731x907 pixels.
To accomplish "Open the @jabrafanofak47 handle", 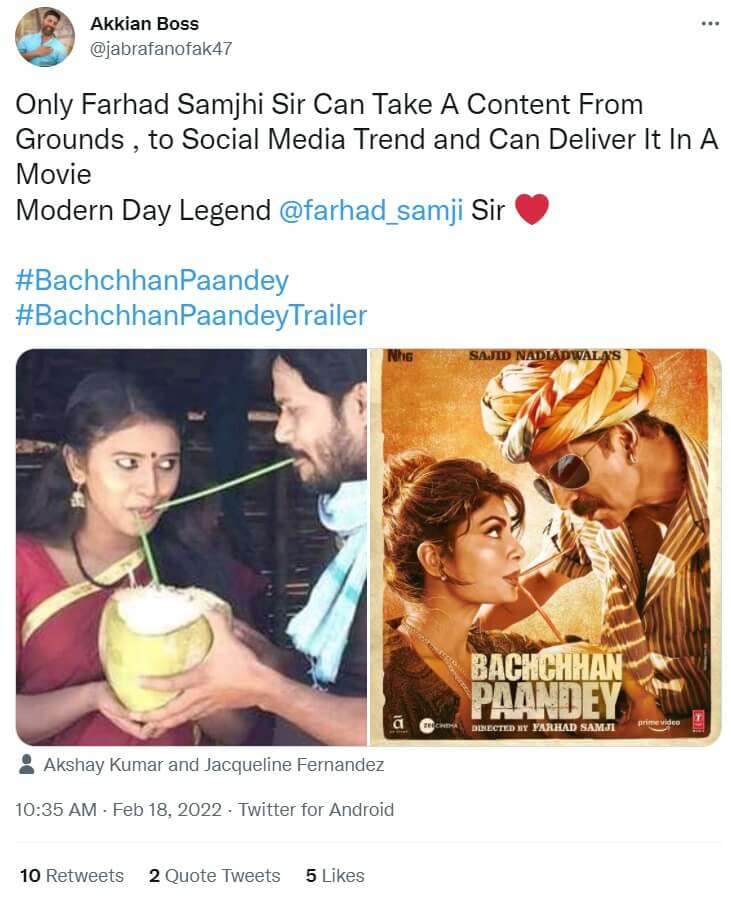I will pos(161,49).
